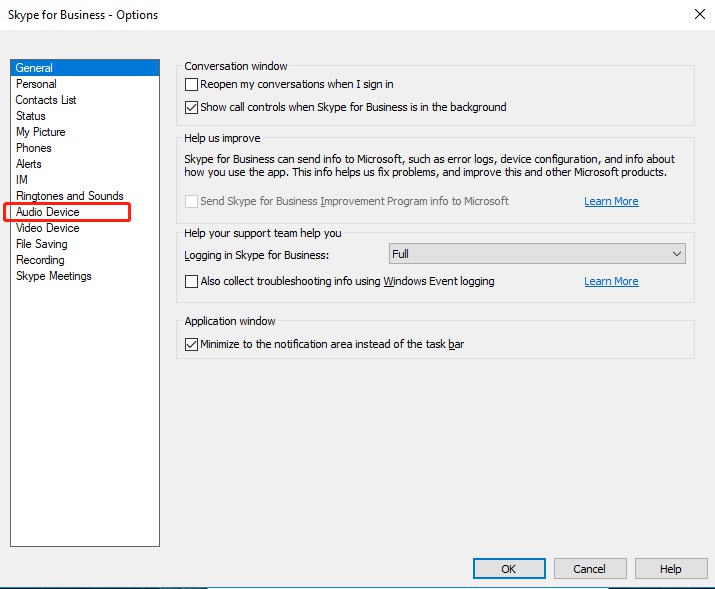715x589 pixels.
Task: Go to Contacts List settings
Action: coord(46,100)
